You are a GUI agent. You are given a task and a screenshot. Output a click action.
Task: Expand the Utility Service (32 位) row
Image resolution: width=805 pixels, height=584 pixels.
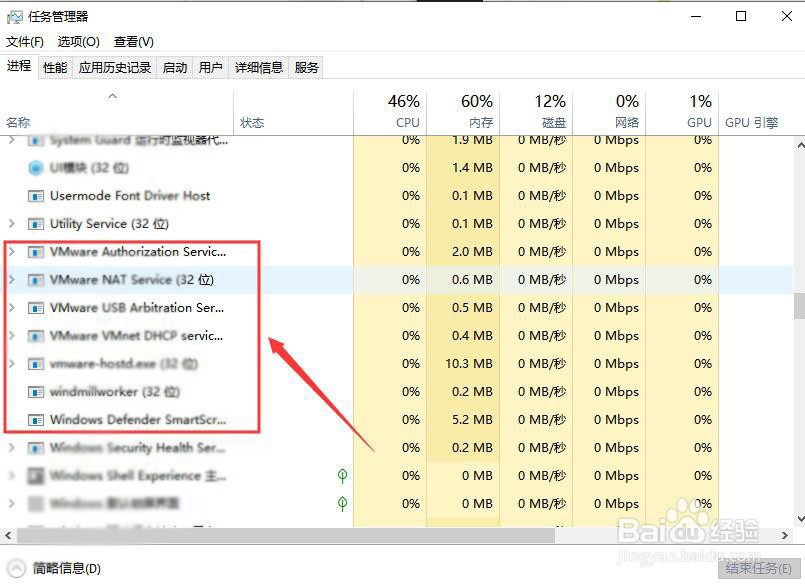(x=12, y=224)
